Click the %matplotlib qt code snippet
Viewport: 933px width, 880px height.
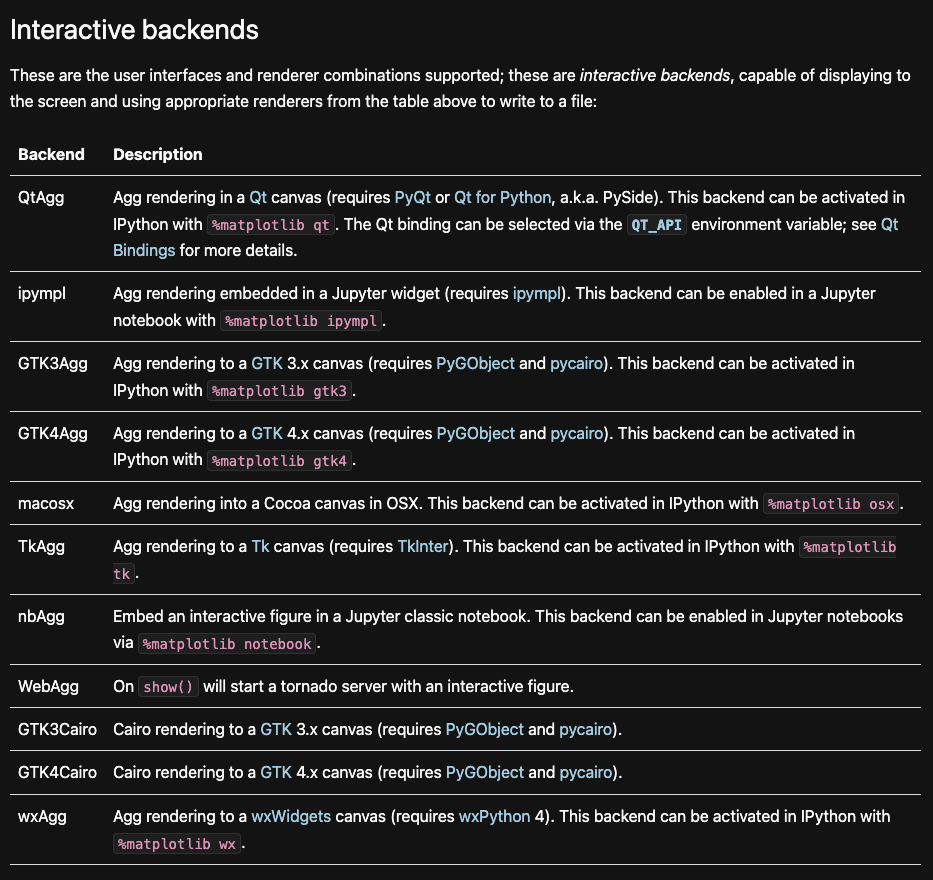[271, 225]
